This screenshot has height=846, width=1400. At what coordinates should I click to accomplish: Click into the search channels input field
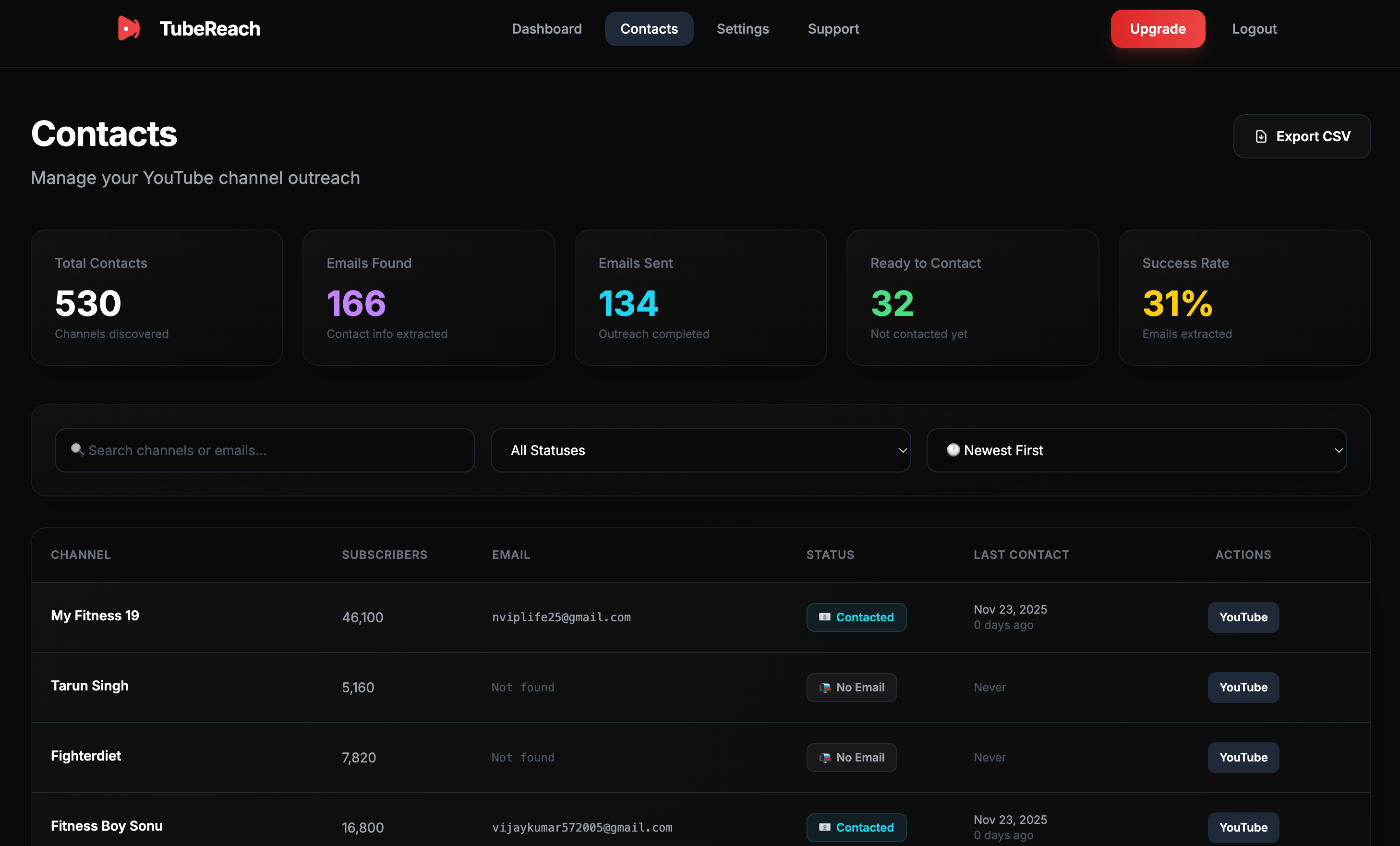[264, 450]
